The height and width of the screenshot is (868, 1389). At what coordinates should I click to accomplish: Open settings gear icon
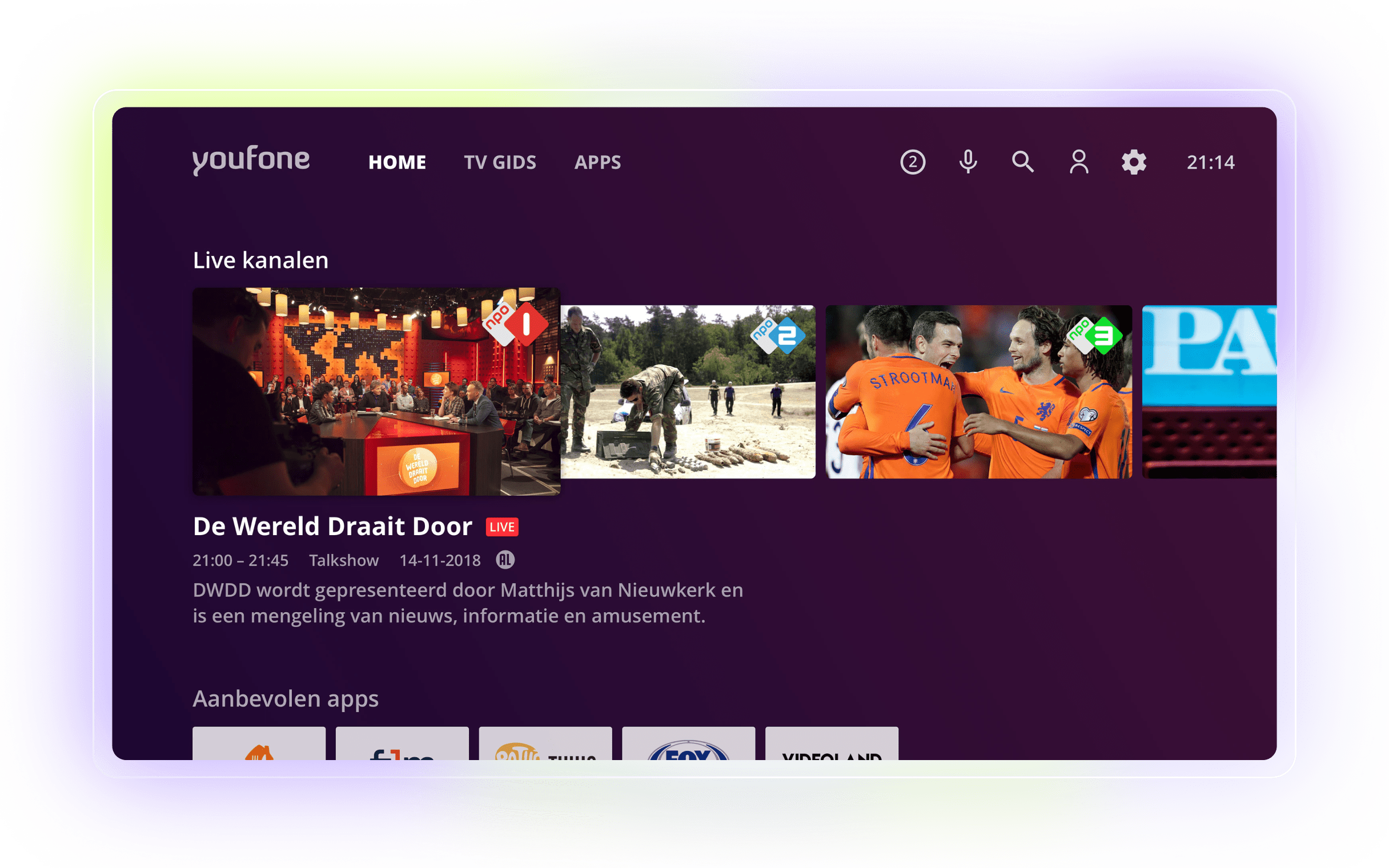tap(1134, 162)
